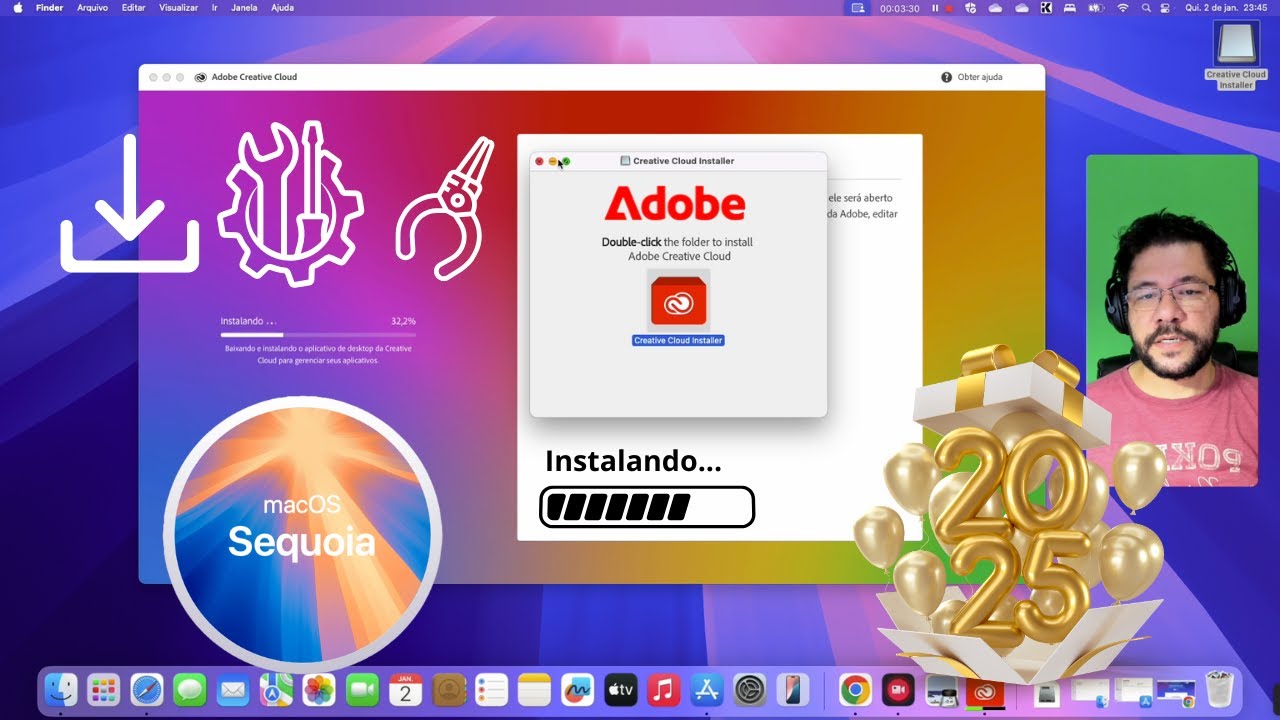Viewport: 1280px width, 720px height.
Task: Click the date and time clock
Action: 1228,7
